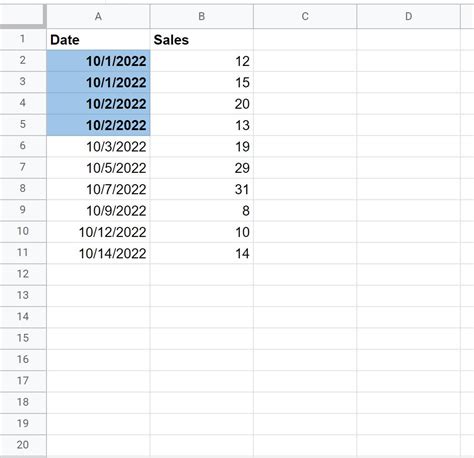Select cell with sales value 8
474x458 pixels.
(x=202, y=211)
